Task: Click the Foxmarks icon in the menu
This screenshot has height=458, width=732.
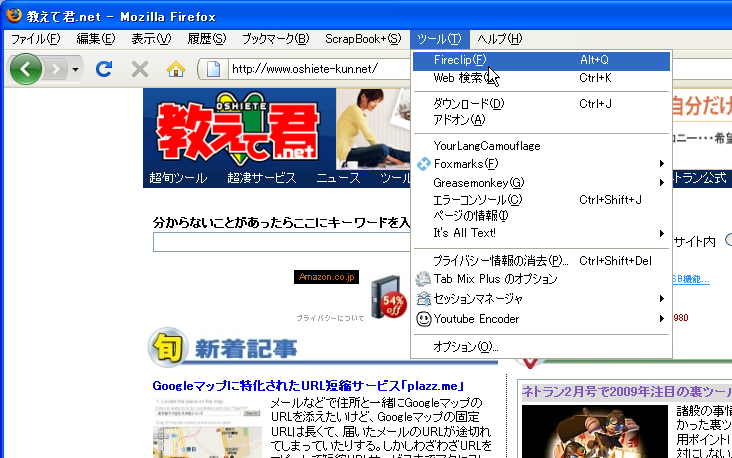Action: coord(423,164)
